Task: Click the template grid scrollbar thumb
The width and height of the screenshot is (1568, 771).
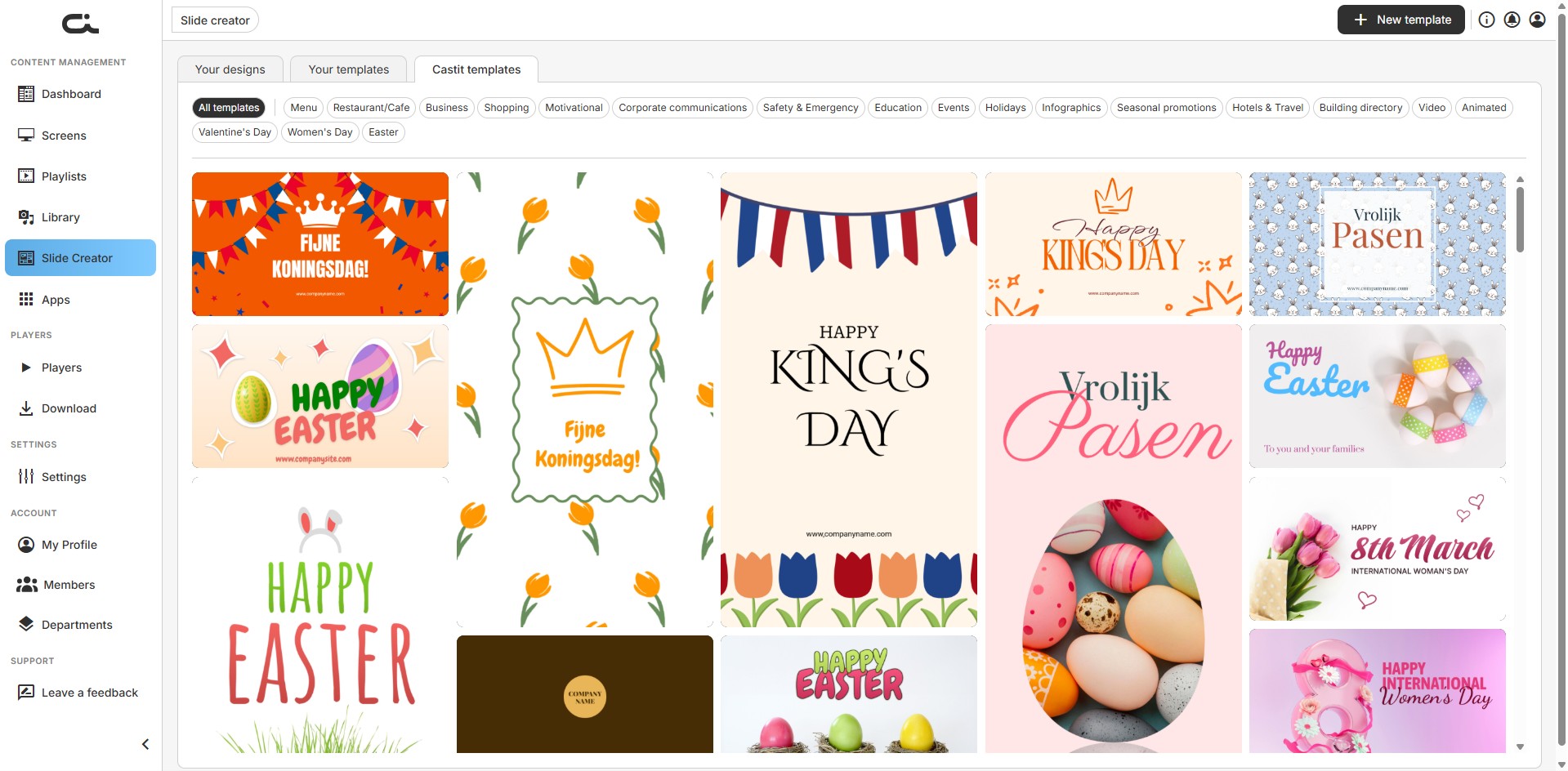Action: coord(1520,220)
